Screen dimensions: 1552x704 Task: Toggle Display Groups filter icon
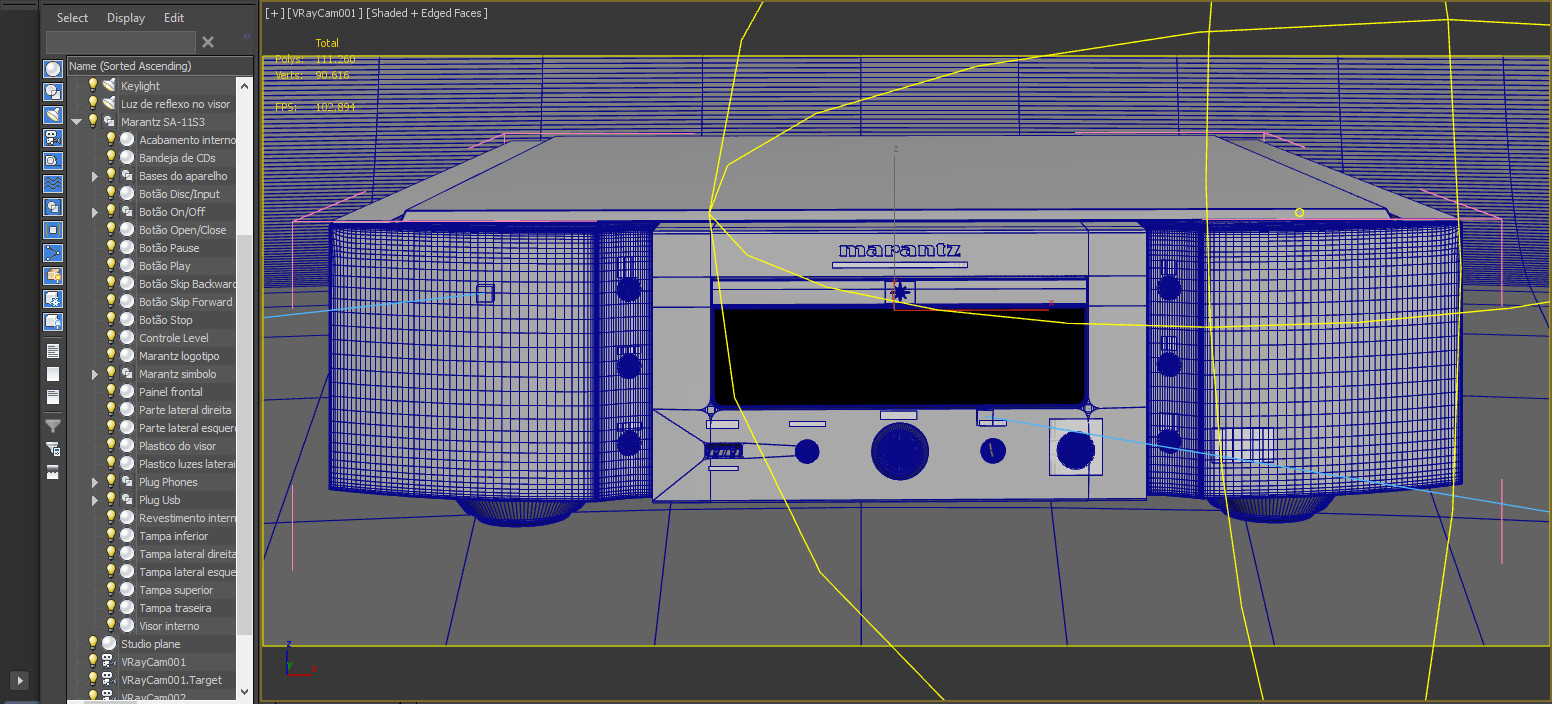coord(53,207)
